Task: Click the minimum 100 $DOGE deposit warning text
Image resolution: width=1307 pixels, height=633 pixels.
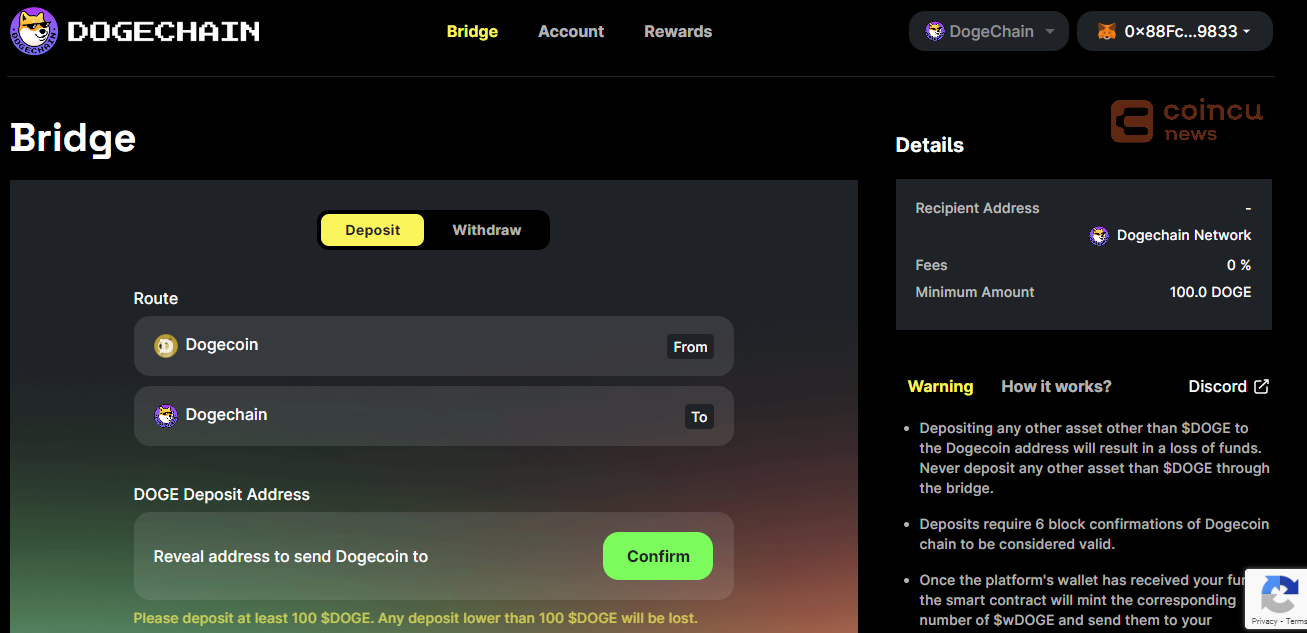Action: click(x=416, y=618)
